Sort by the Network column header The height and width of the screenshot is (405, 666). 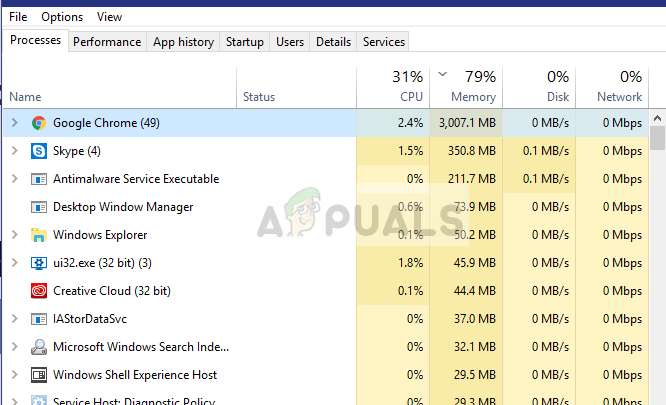pos(612,87)
